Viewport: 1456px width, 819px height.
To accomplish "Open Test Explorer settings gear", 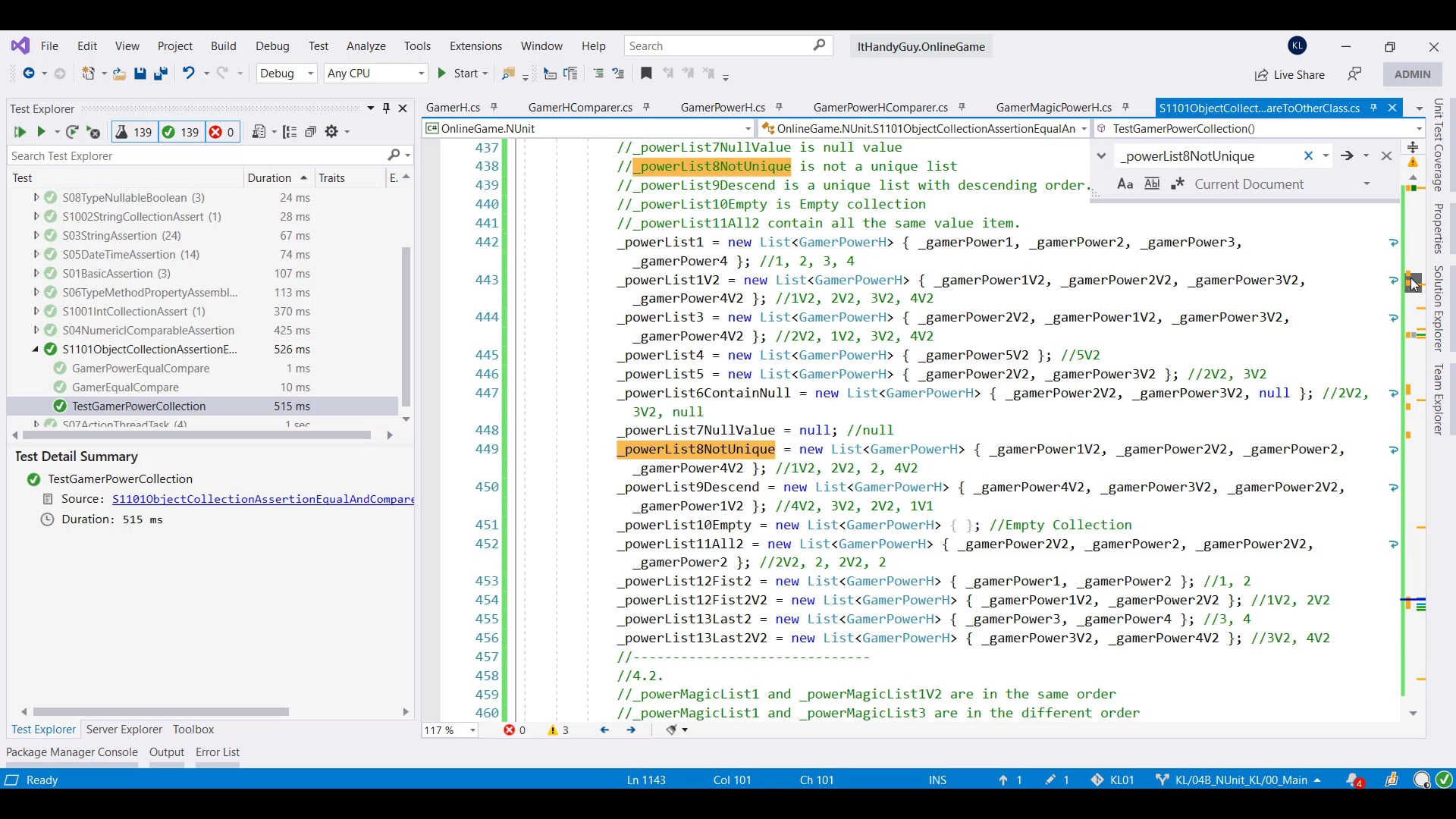I will tap(331, 132).
